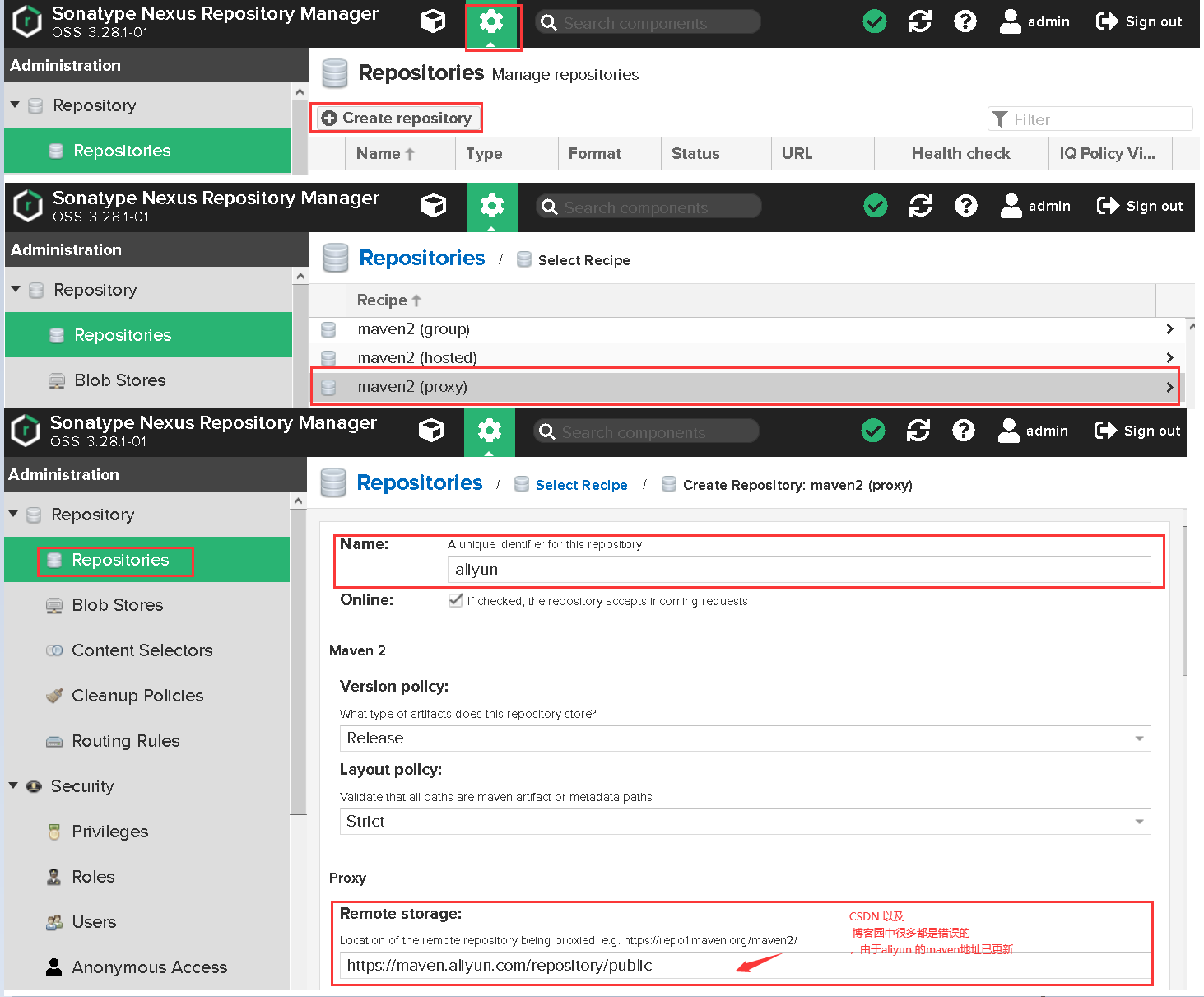
Task: Open Browse cube icon in Create Repository view
Action: coord(431,431)
